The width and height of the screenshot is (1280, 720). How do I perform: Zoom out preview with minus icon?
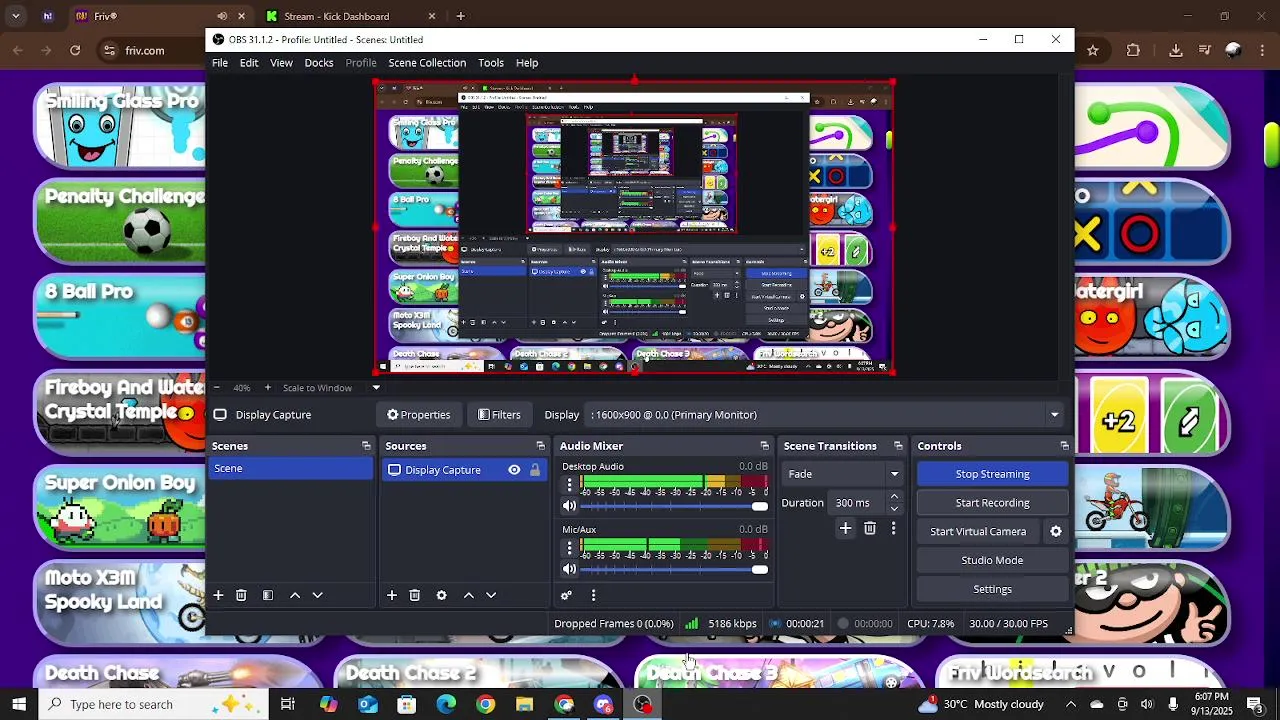[x=218, y=388]
